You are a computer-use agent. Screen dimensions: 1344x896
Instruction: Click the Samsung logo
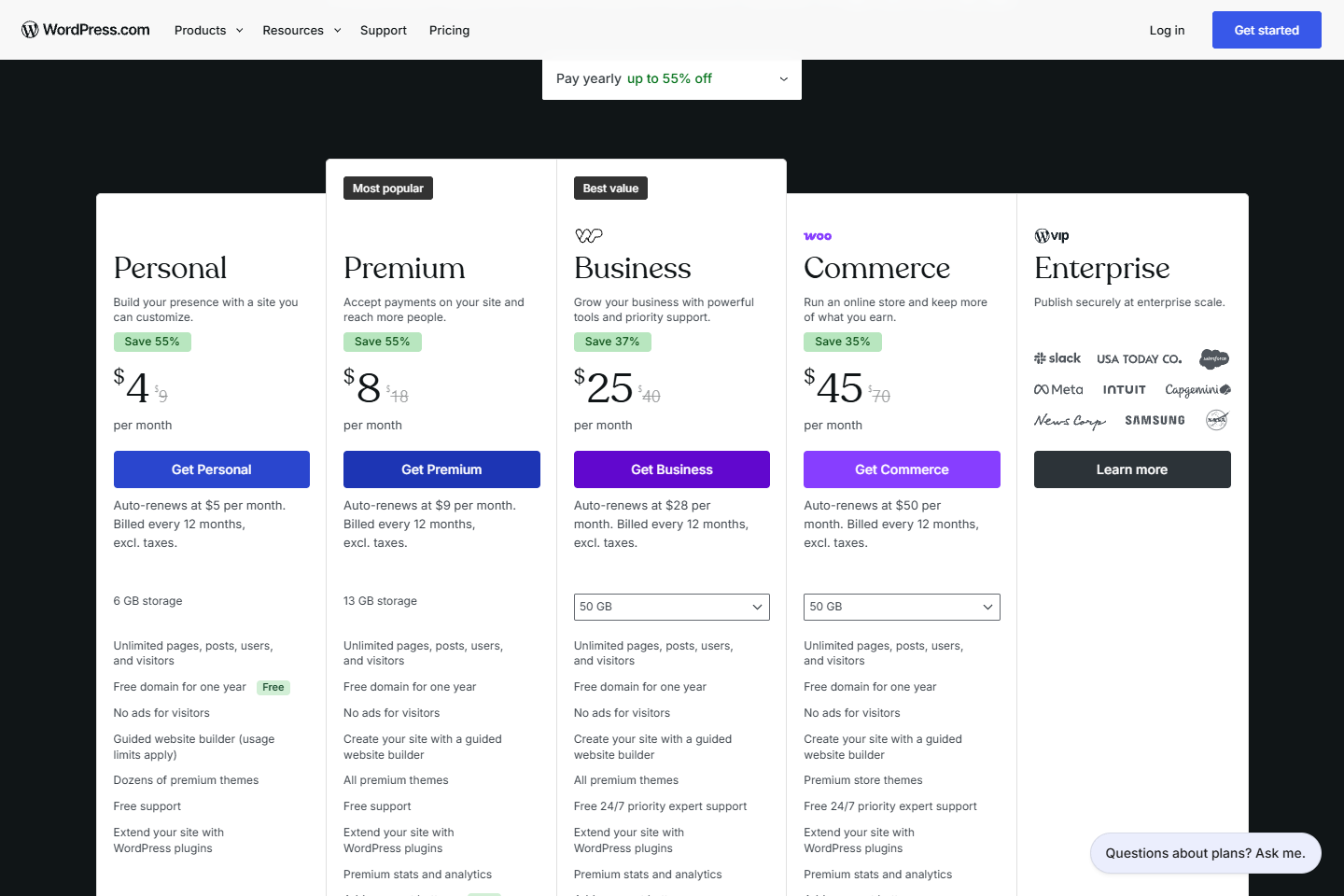pyautogui.click(x=1155, y=421)
